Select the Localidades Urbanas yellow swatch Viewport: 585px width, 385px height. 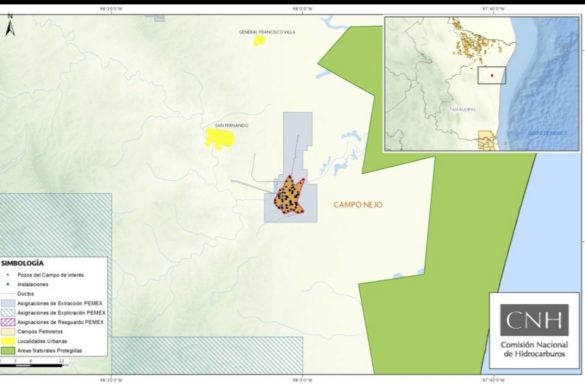[x=8, y=341]
